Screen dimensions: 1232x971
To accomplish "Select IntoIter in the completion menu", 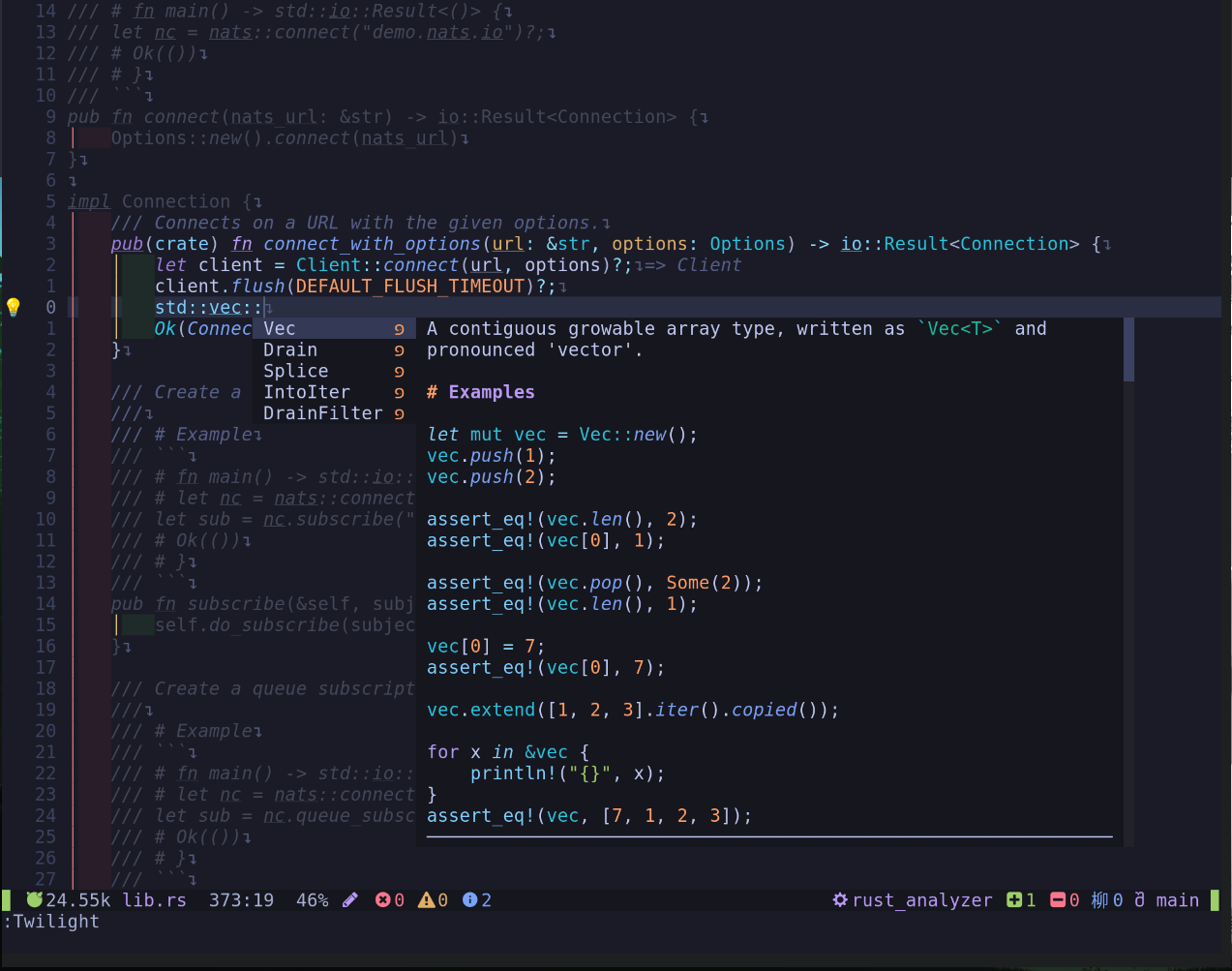I will coord(334,393).
